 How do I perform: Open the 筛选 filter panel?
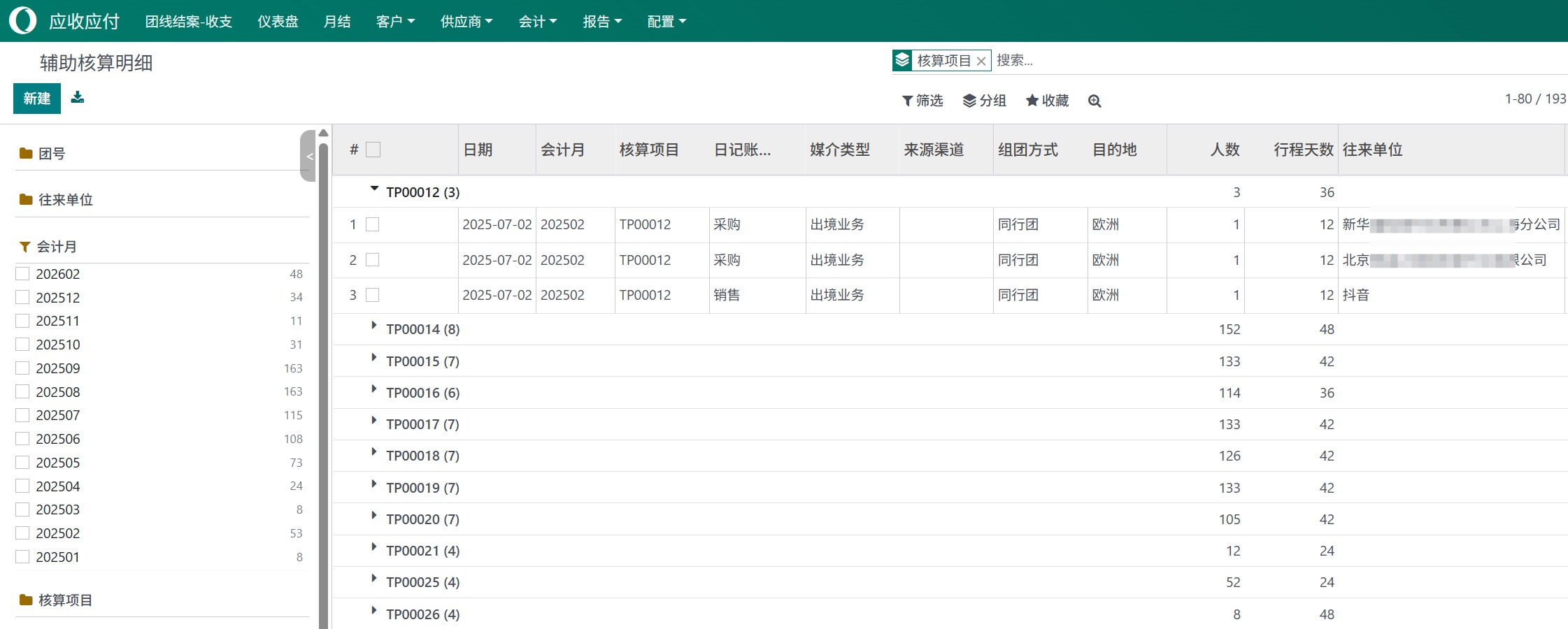(922, 101)
